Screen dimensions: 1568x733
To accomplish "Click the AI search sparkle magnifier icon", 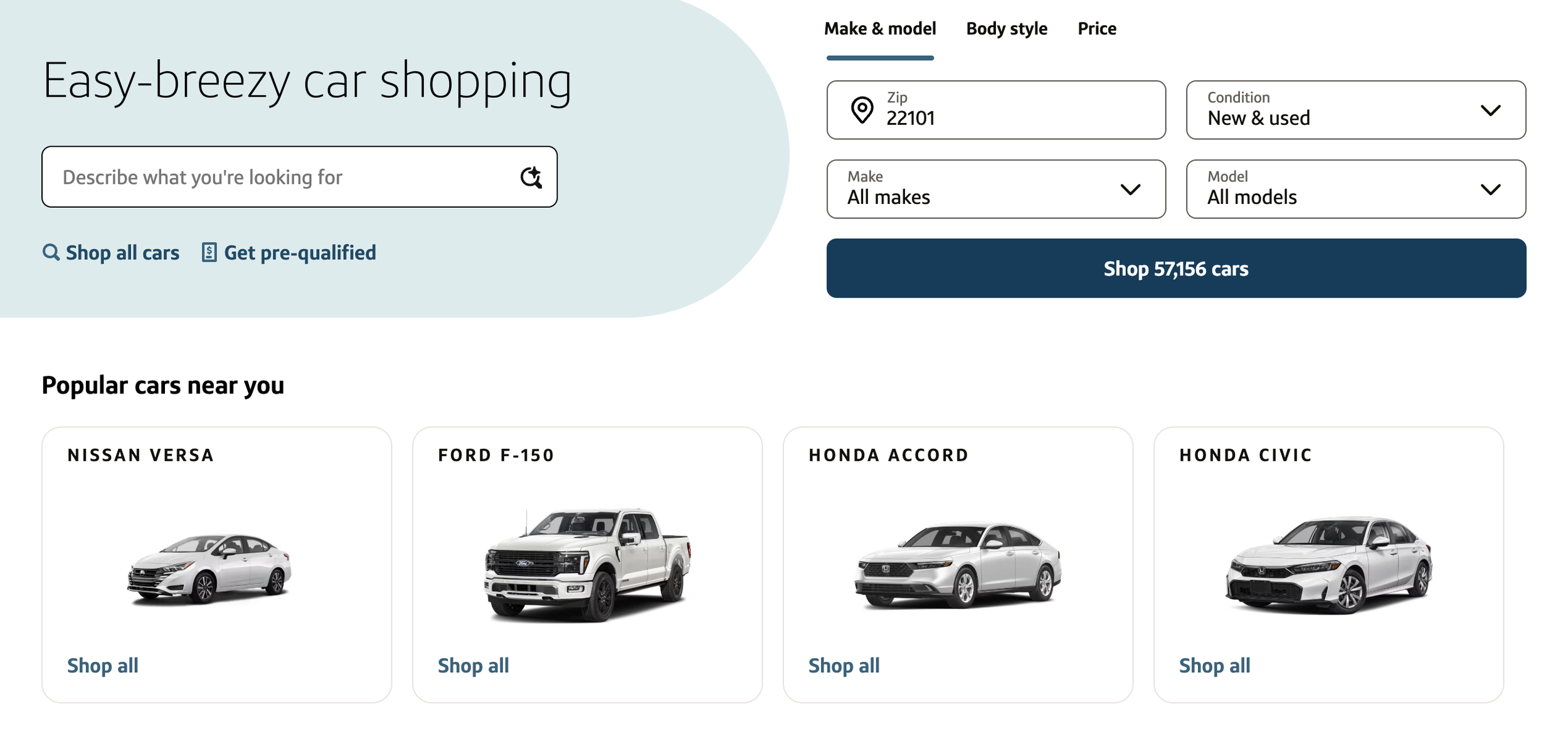I will pos(531,178).
